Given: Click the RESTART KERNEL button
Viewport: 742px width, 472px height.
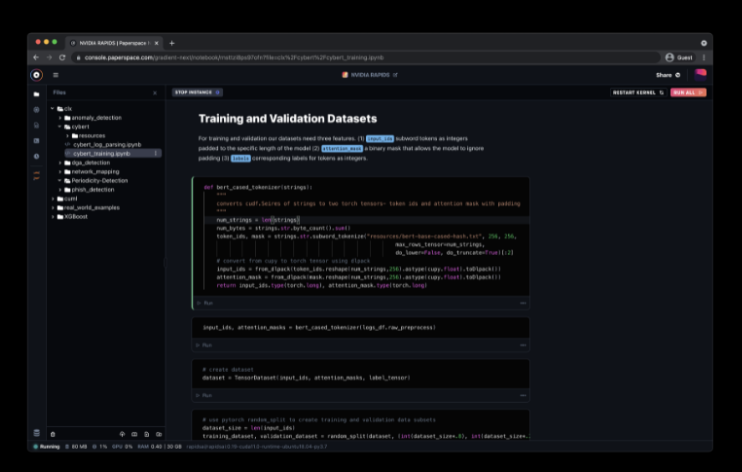Looking at the screenshot, I should pos(638,92).
